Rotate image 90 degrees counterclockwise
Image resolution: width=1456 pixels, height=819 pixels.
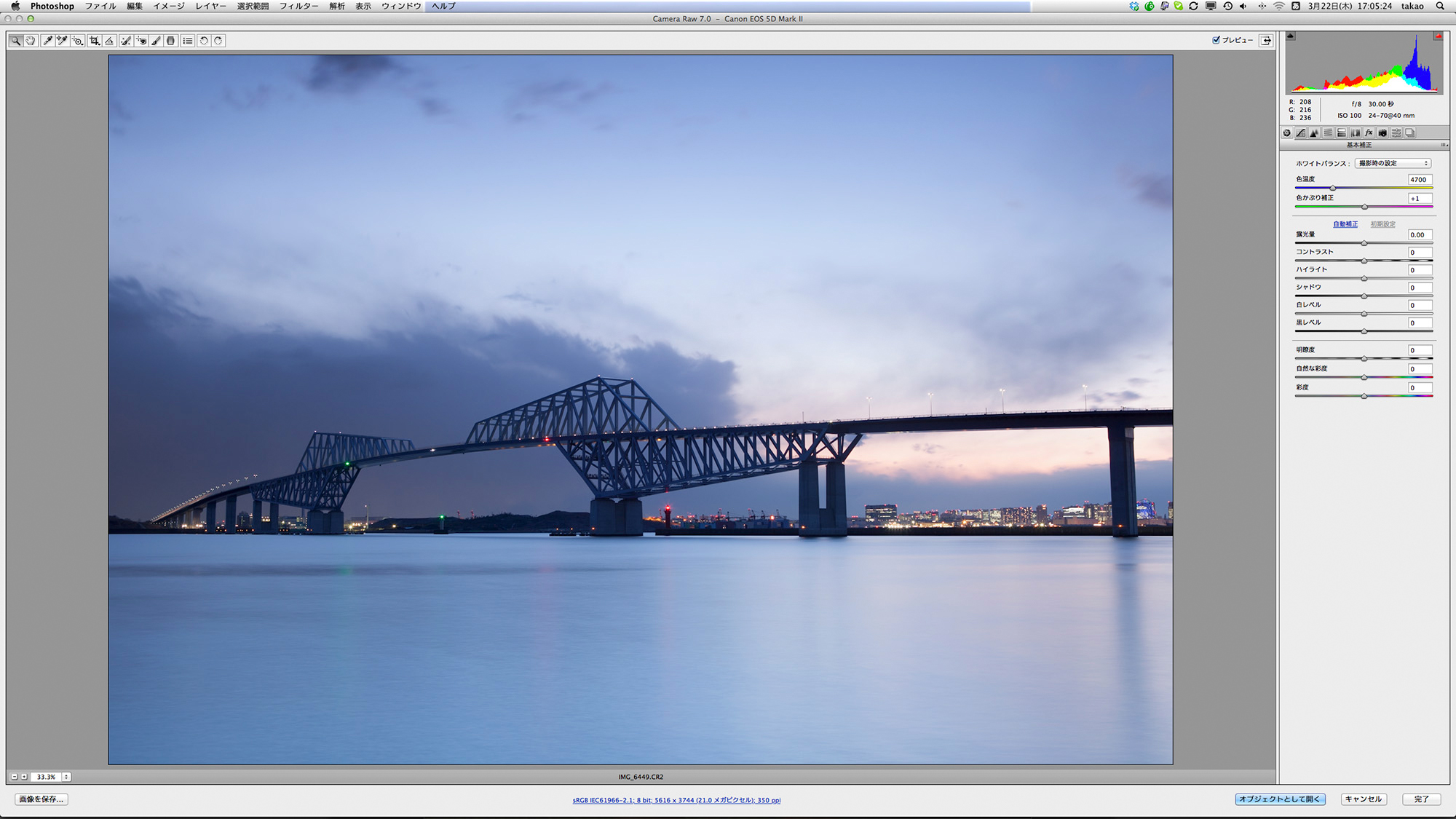tap(204, 41)
